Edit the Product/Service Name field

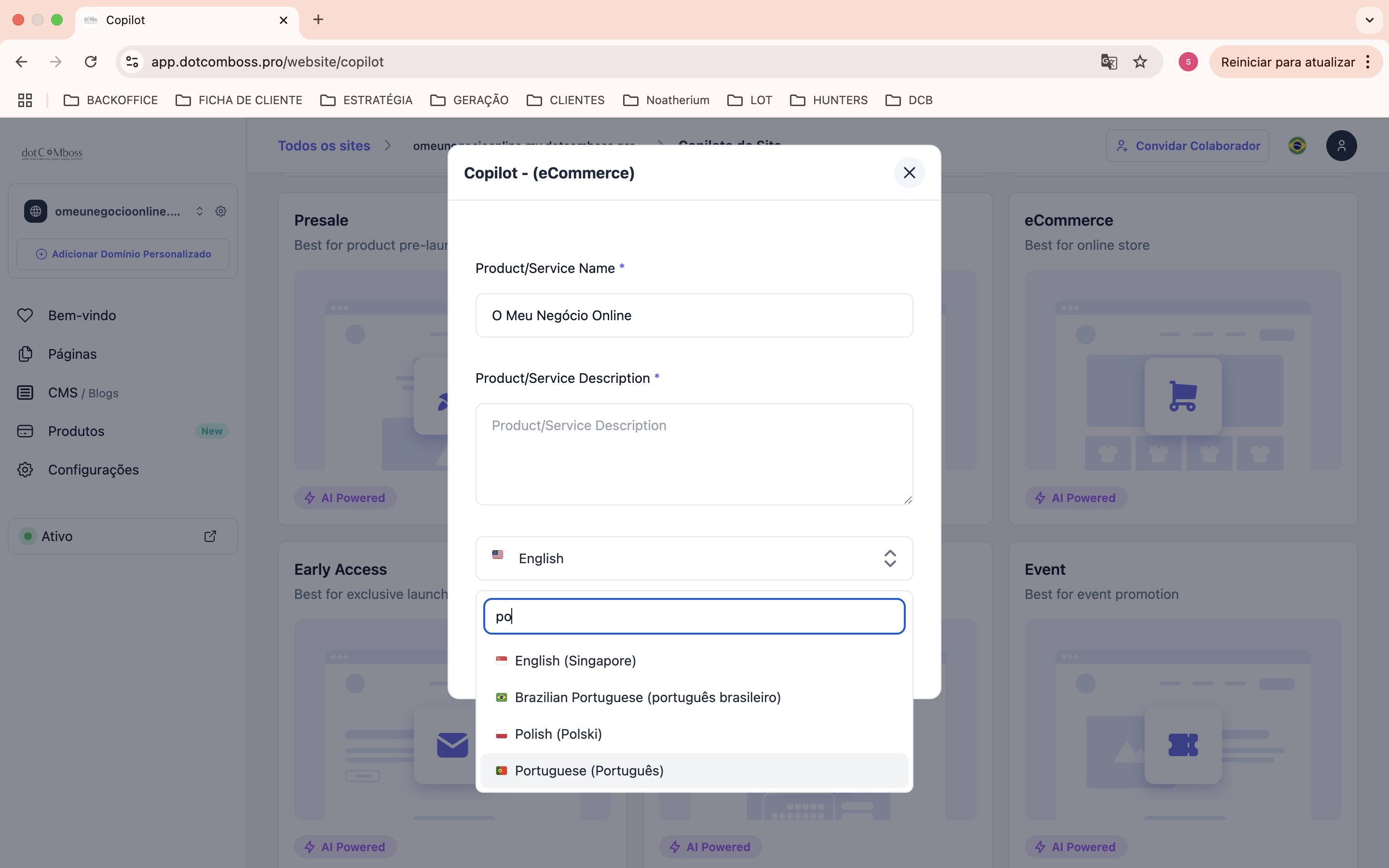pos(694,315)
